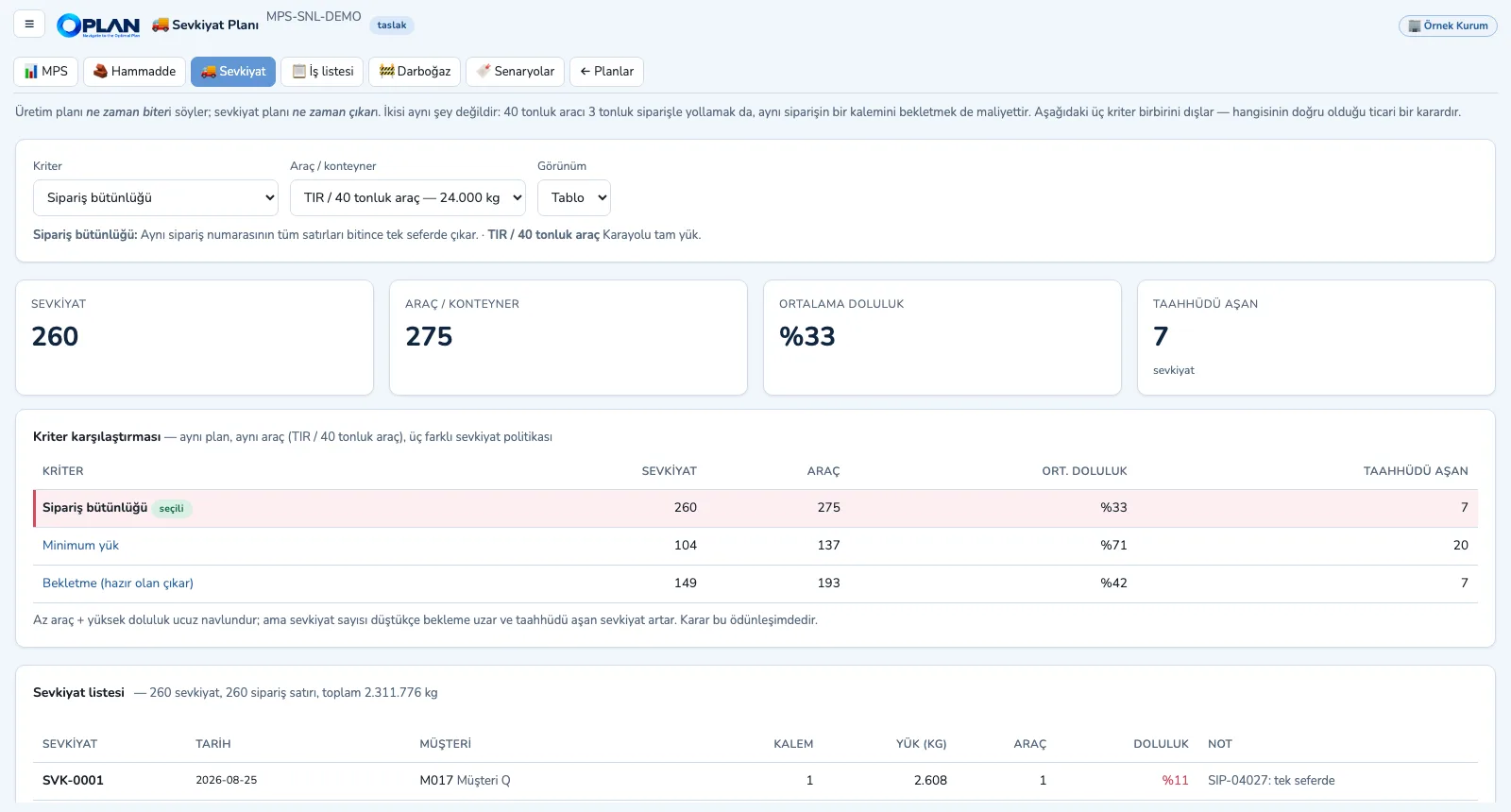Click the ARAÇ / KONTEYNER card value 275
Screen dimensions: 1511x812
coord(429,336)
